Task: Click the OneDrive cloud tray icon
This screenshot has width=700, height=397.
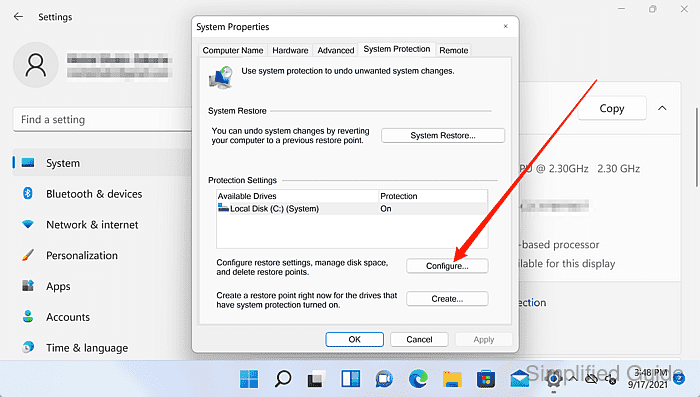Action: coord(592,380)
